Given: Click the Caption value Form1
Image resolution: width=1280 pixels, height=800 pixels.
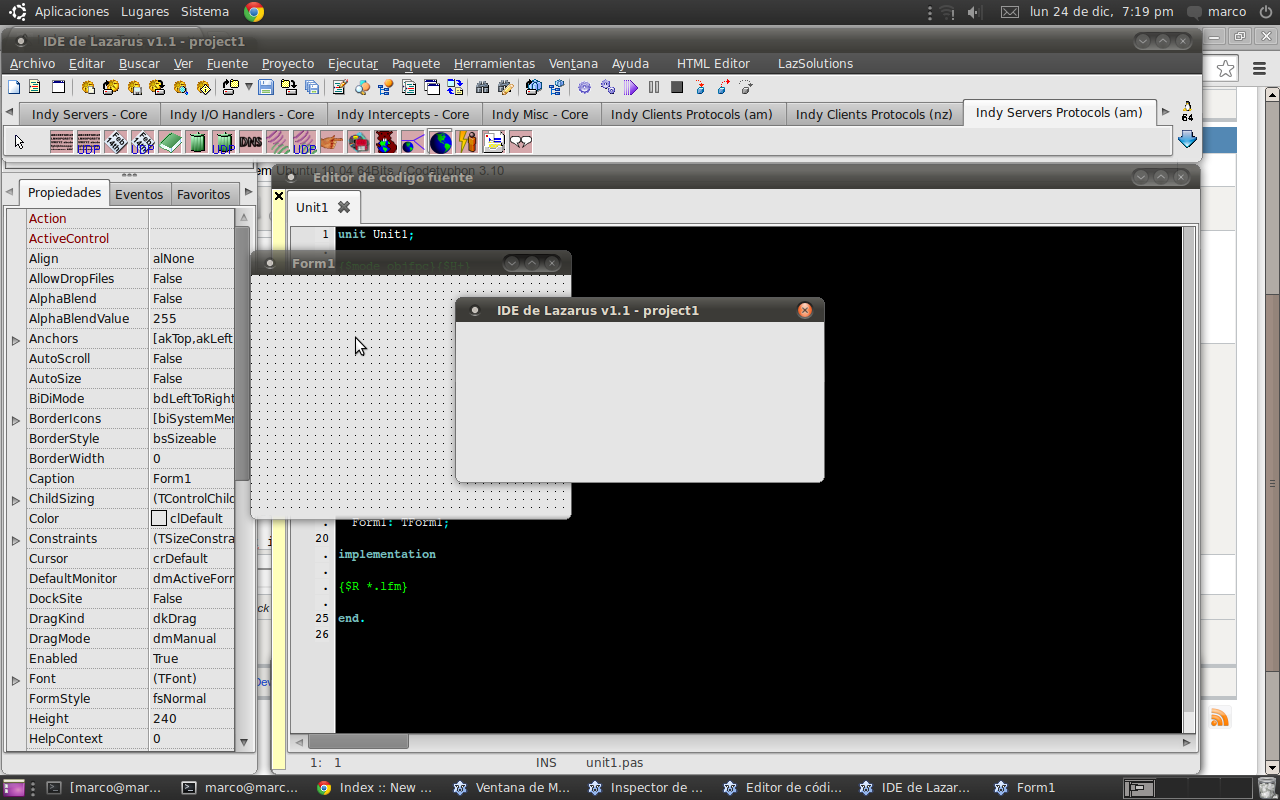Looking at the screenshot, I should click(192, 478).
